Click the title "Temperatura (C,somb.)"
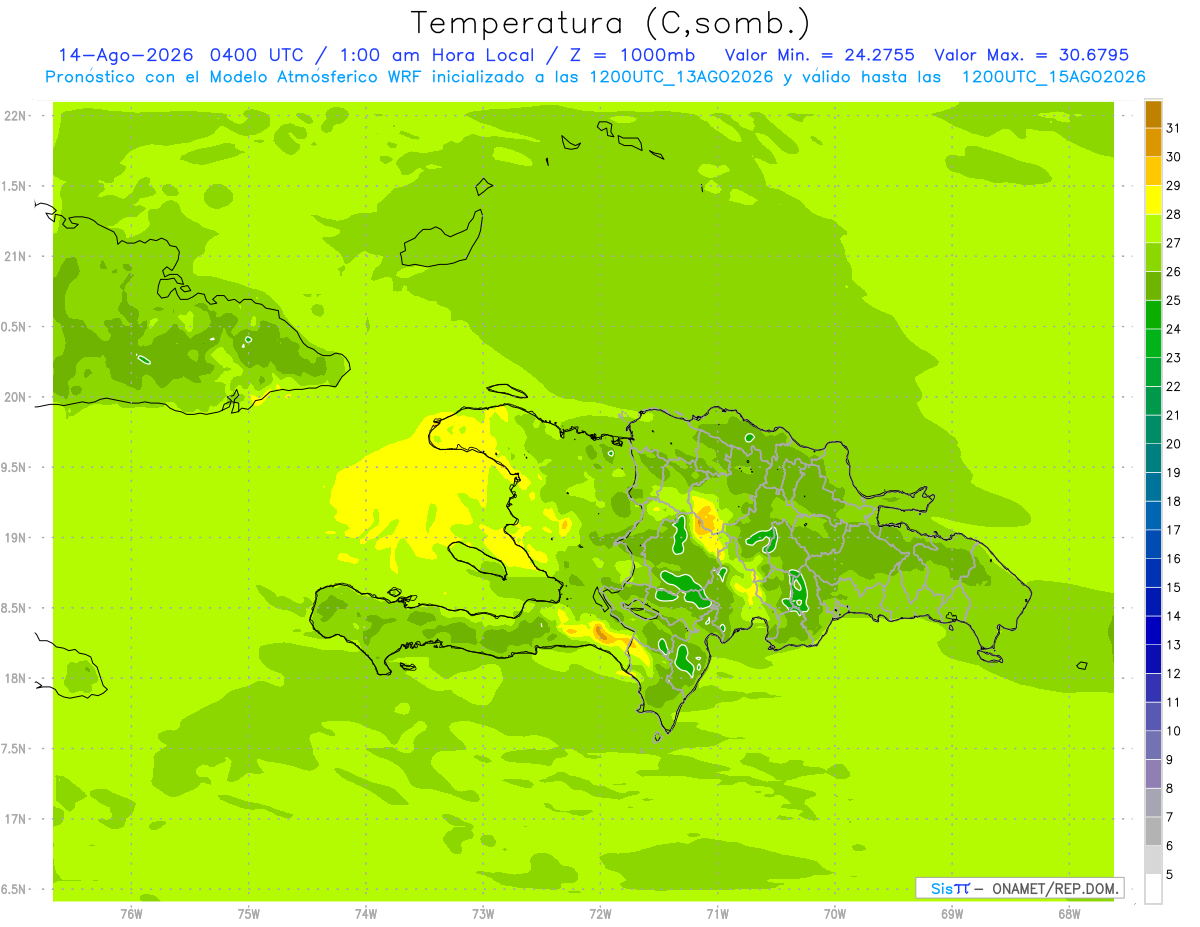Image resolution: width=1200 pixels, height=927 pixels. pyautogui.click(x=611, y=24)
